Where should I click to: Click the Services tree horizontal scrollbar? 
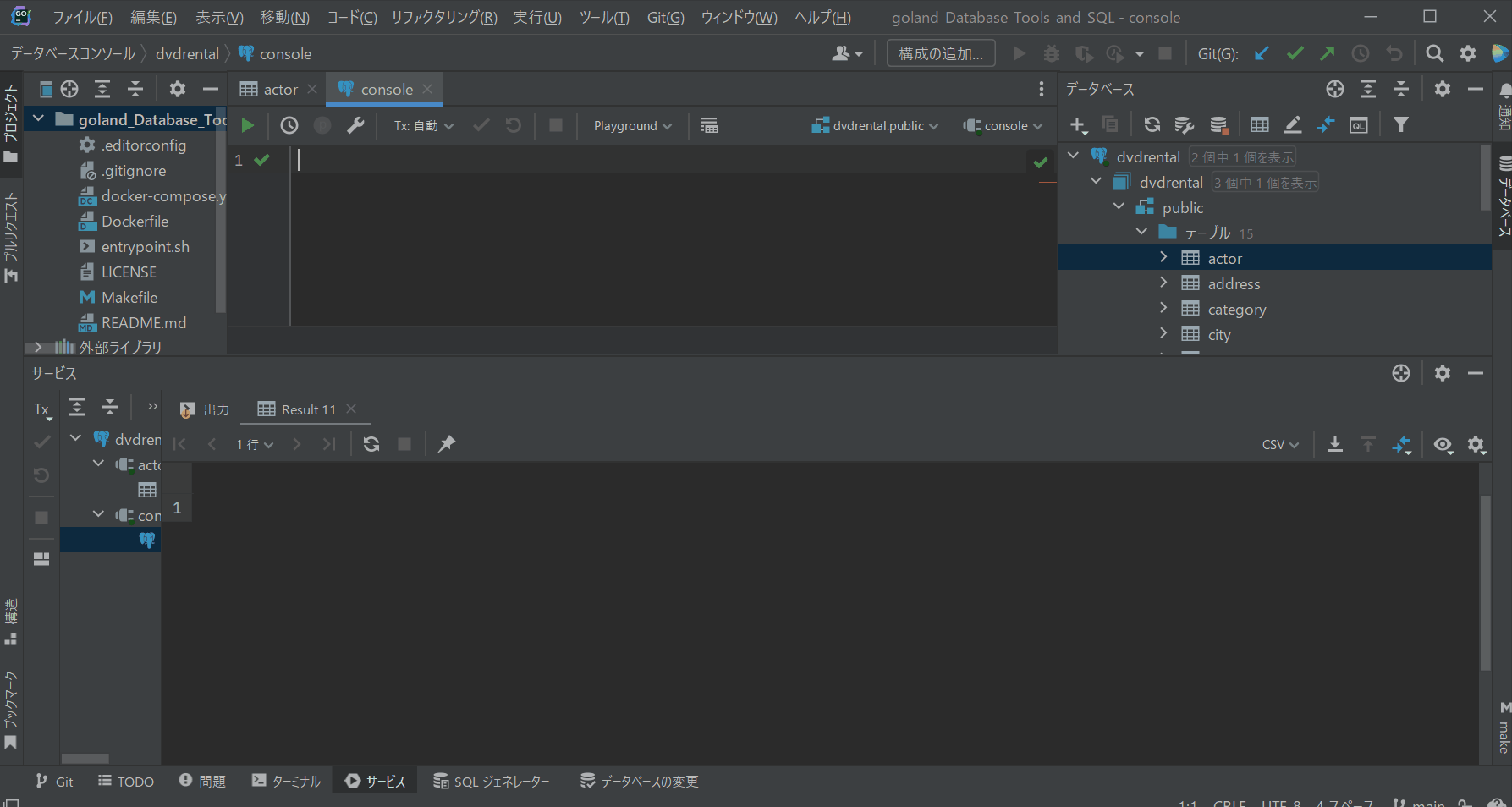point(85,759)
